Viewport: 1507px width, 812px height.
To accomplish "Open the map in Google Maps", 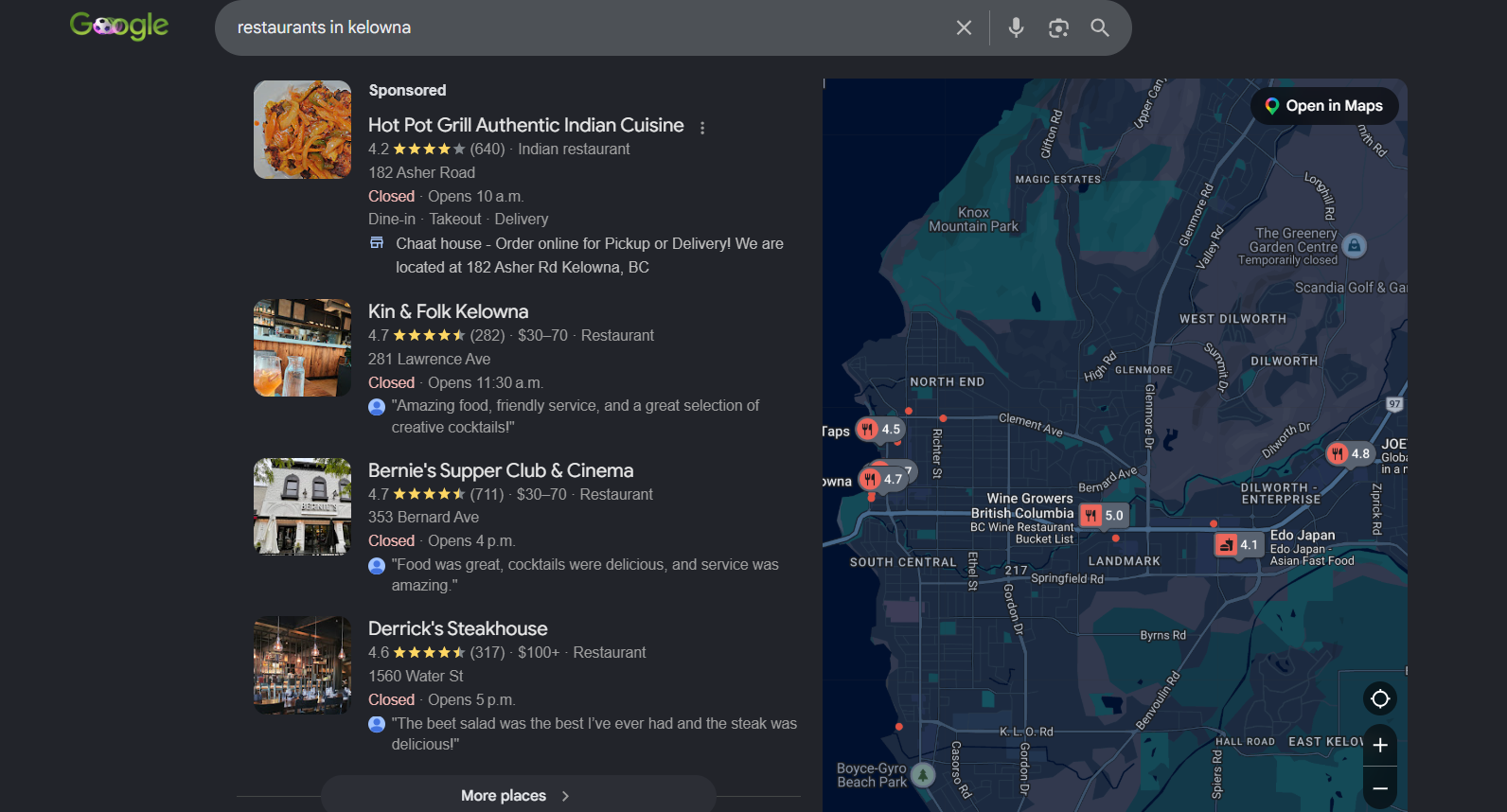I will (x=1324, y=106).
